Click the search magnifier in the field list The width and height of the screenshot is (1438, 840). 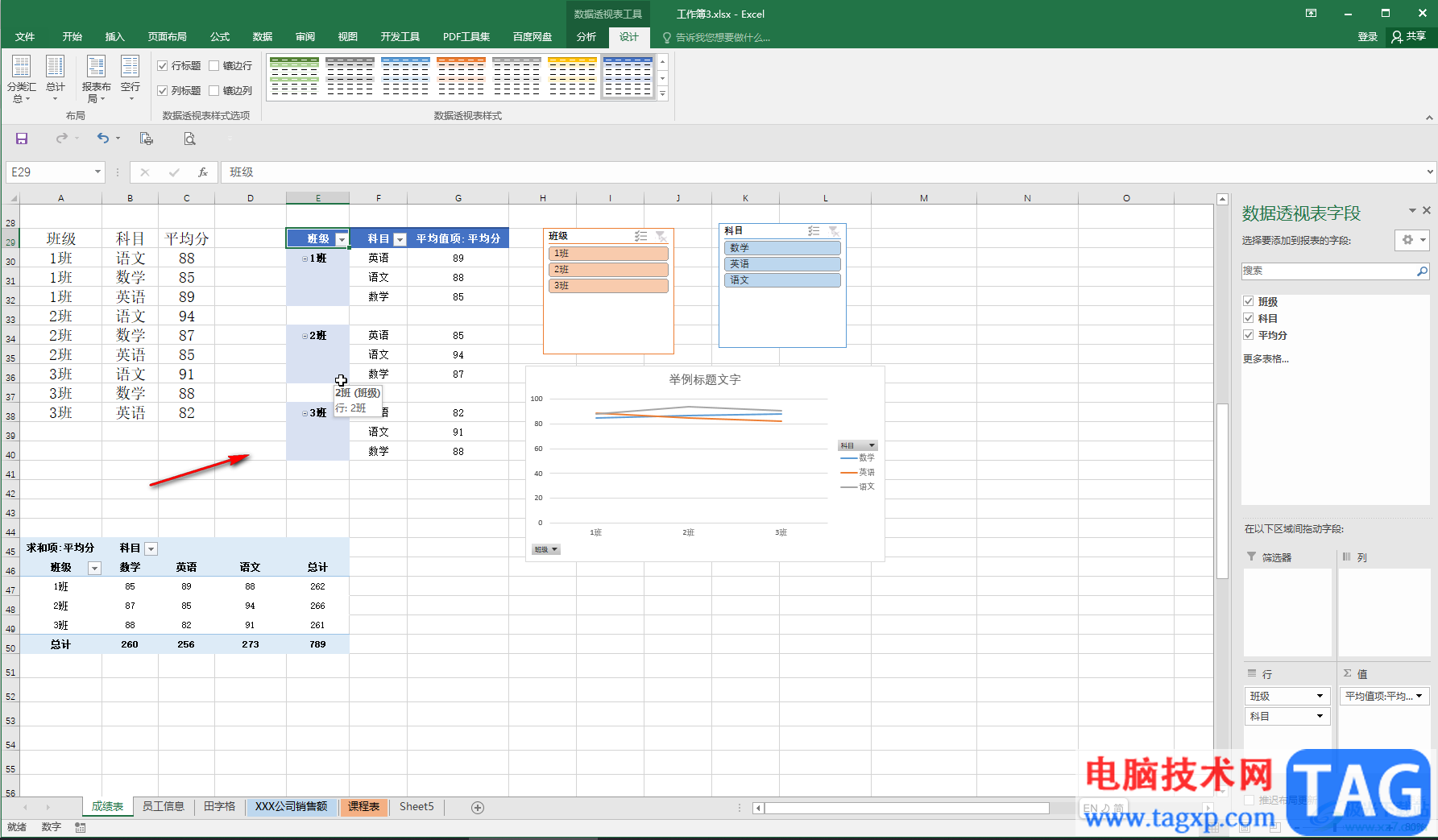[1422, 271]
